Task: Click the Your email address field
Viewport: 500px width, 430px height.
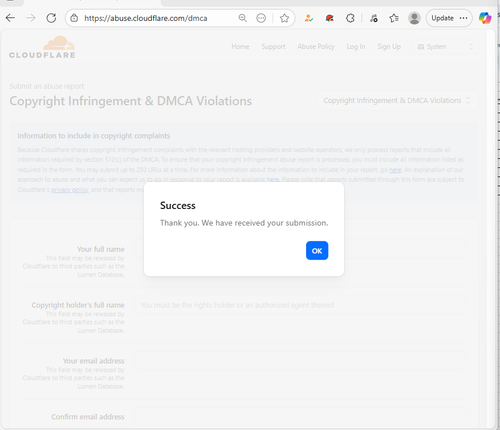Action: 300,361
